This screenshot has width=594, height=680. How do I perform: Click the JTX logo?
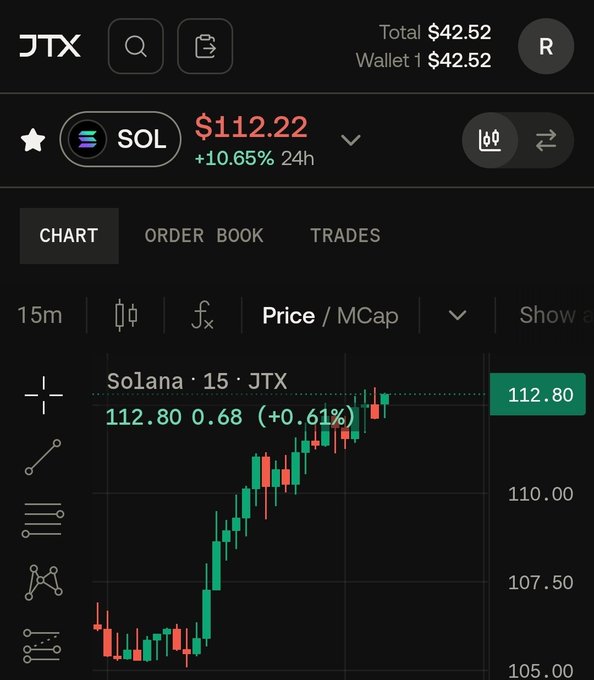point(50,46)
